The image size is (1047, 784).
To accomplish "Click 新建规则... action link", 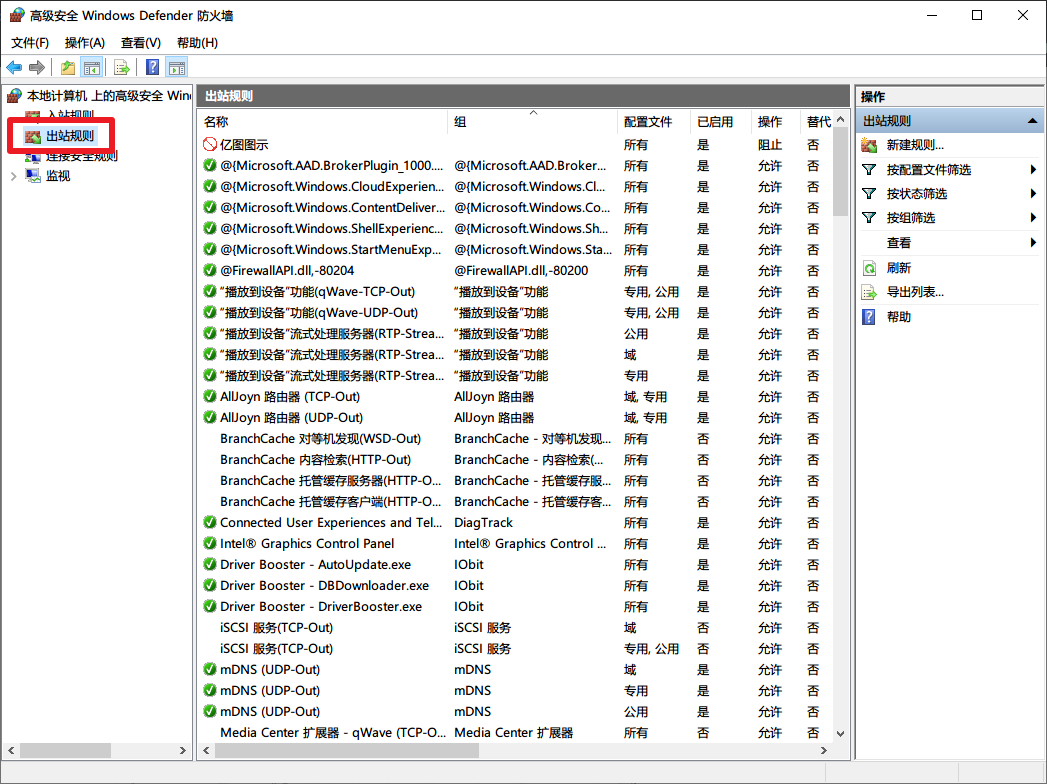I will [915, 145].
